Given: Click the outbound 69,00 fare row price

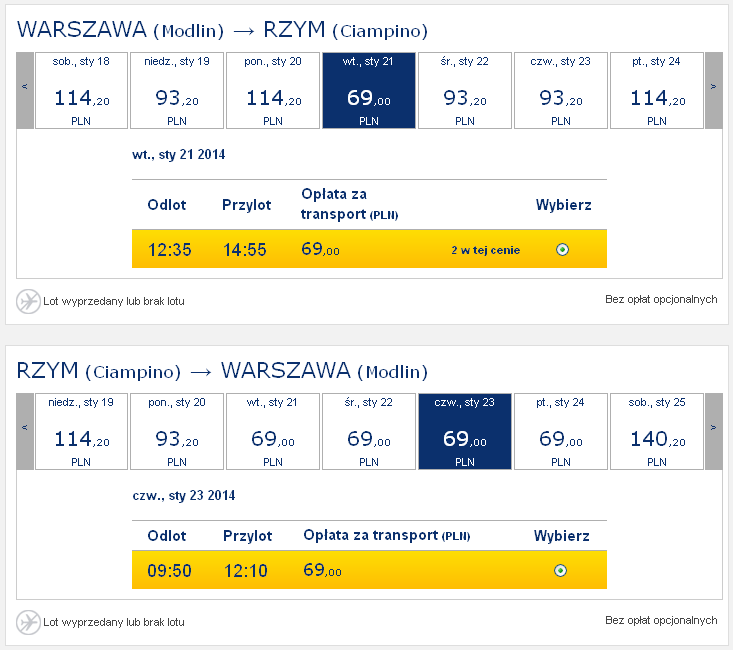Looking at the screenshot, I should tap(320, 249).
